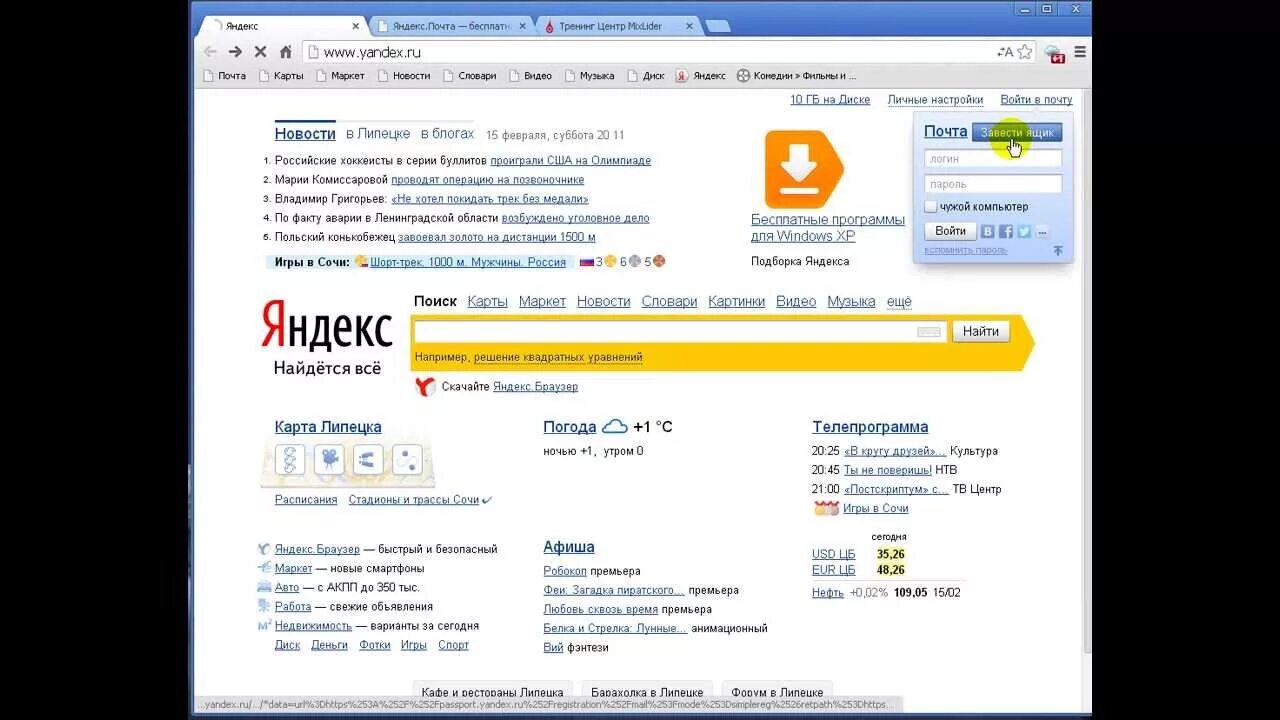Image resolution: width=1280 pixels, height=720 pixels.
Task: Open the Нефть price link
Action: click(x=828, y=592)
